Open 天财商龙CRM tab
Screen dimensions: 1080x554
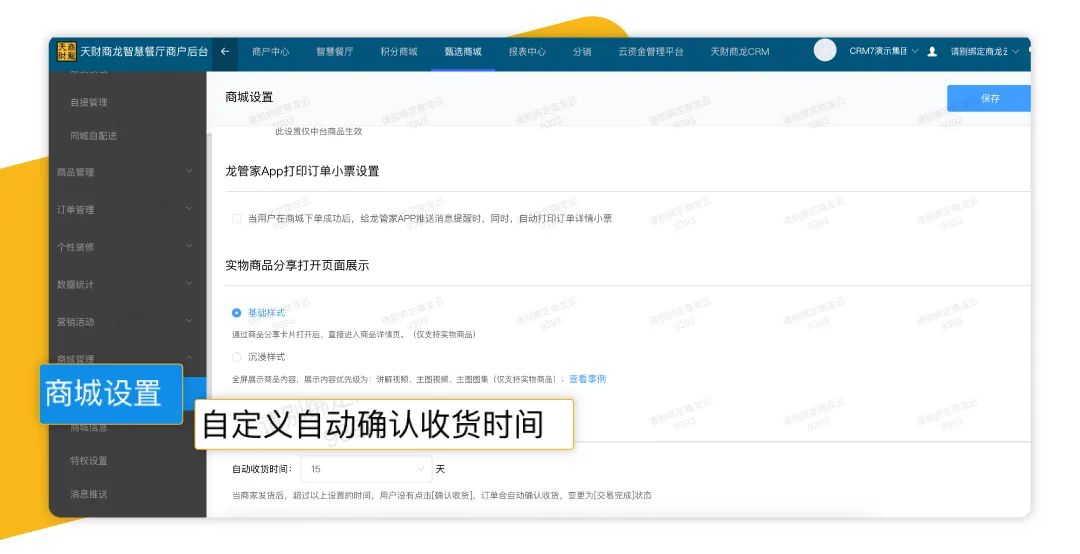click(x=740, y=52)
